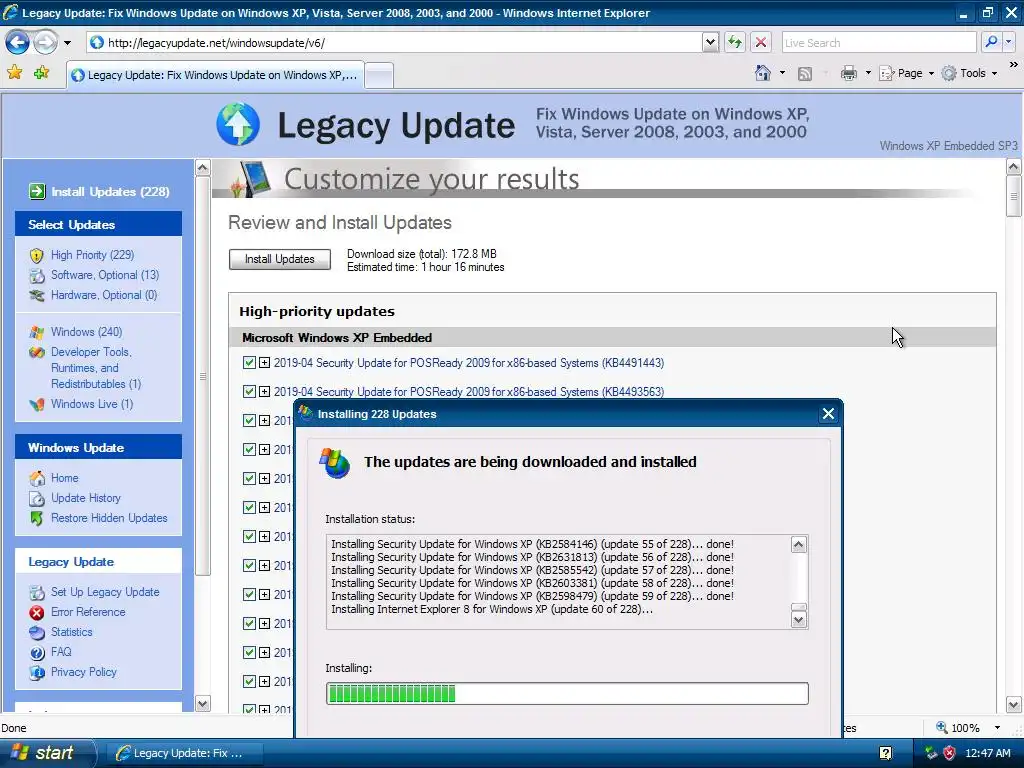This screenshot has width=1024, height=768.
Task: Click the Software Optional icon
Action: click(x=37, y=276)
